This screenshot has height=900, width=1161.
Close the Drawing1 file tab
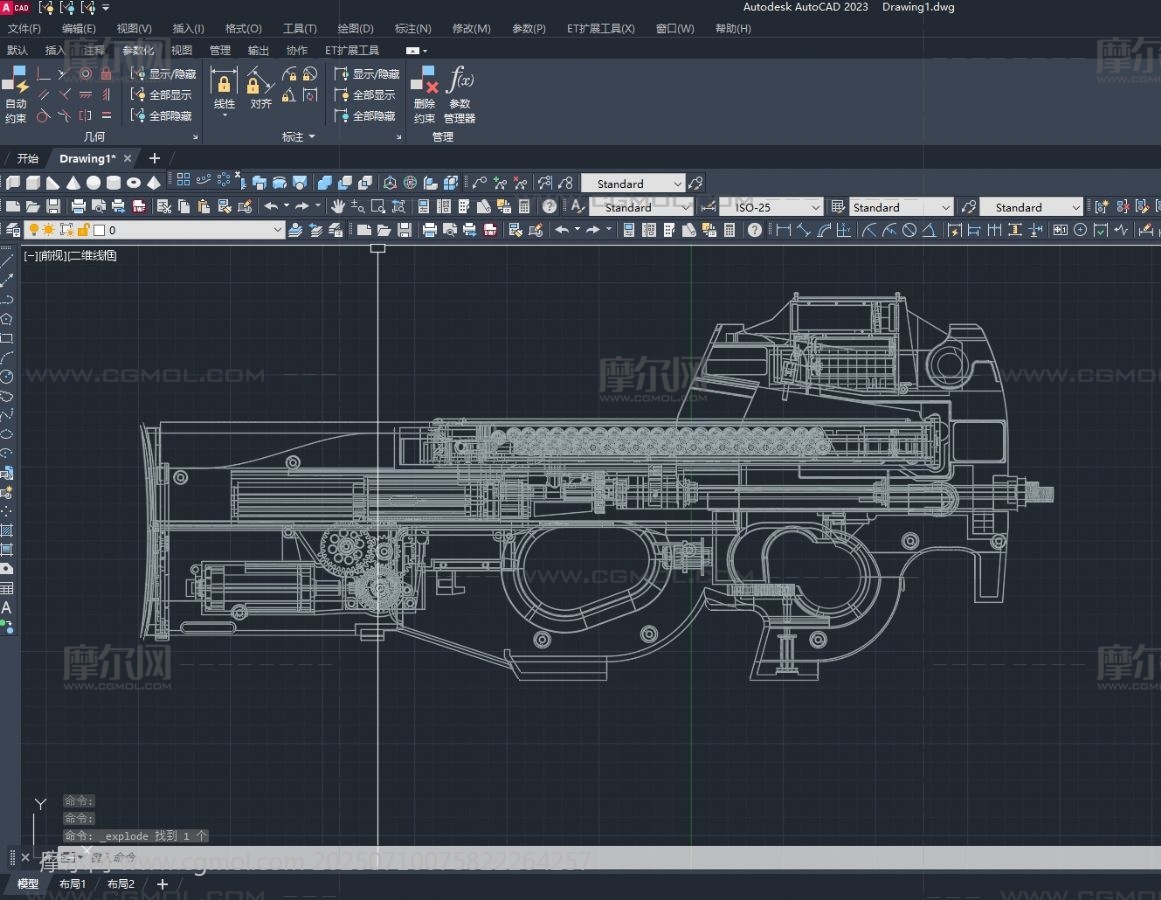[127, 158]
